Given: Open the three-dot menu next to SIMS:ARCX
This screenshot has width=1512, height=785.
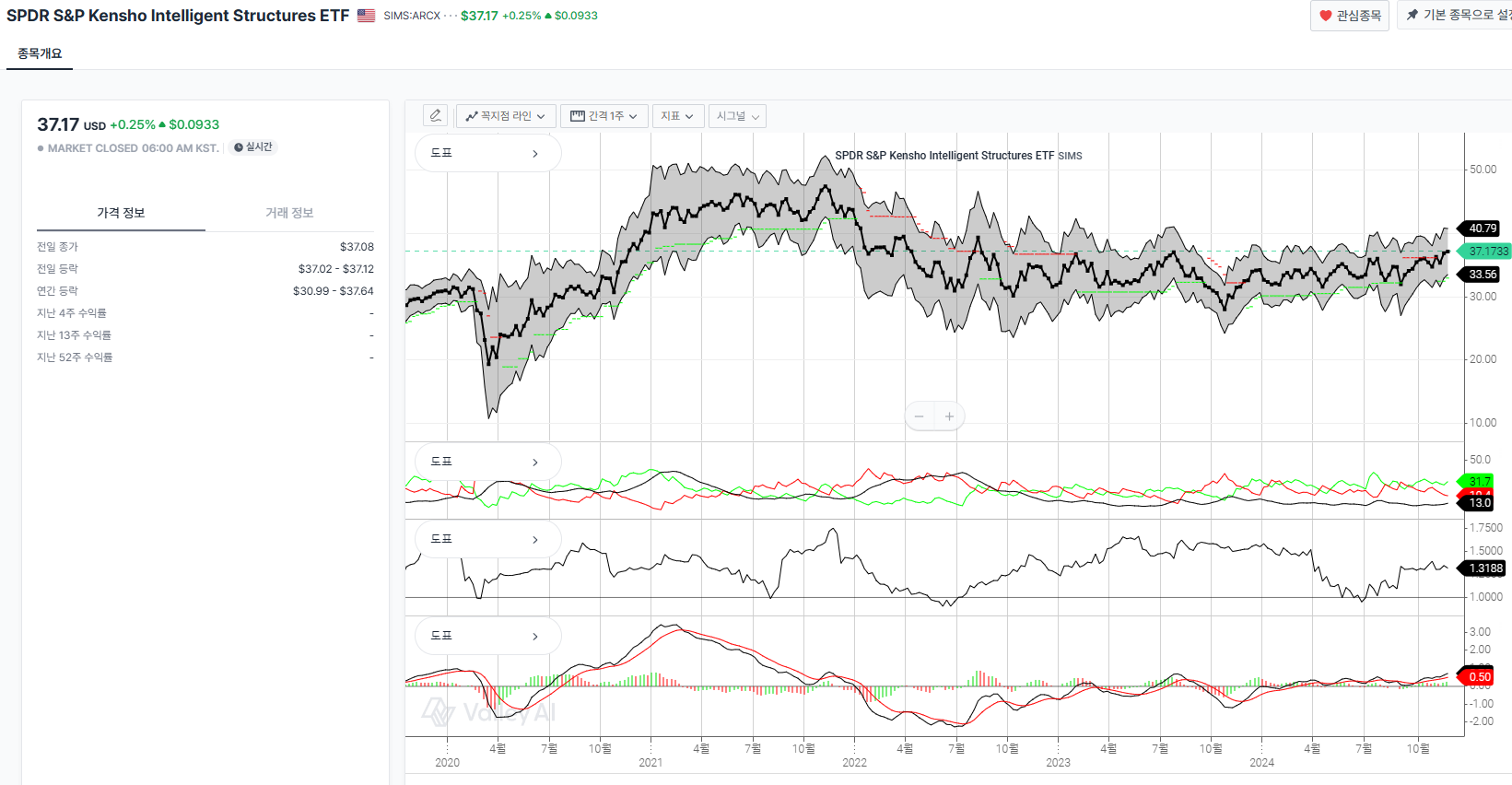Looking at the screenshot, I should tap(450, 16).
